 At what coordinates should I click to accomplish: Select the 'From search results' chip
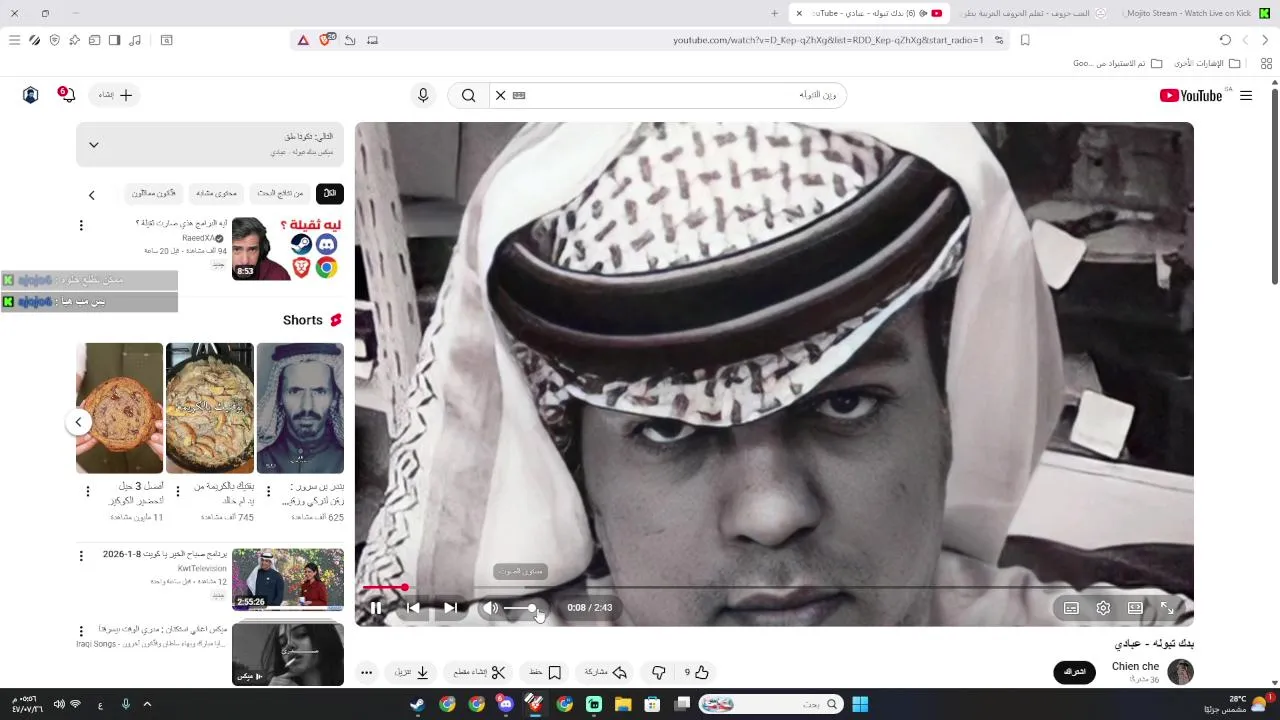[x=280, y=193]
